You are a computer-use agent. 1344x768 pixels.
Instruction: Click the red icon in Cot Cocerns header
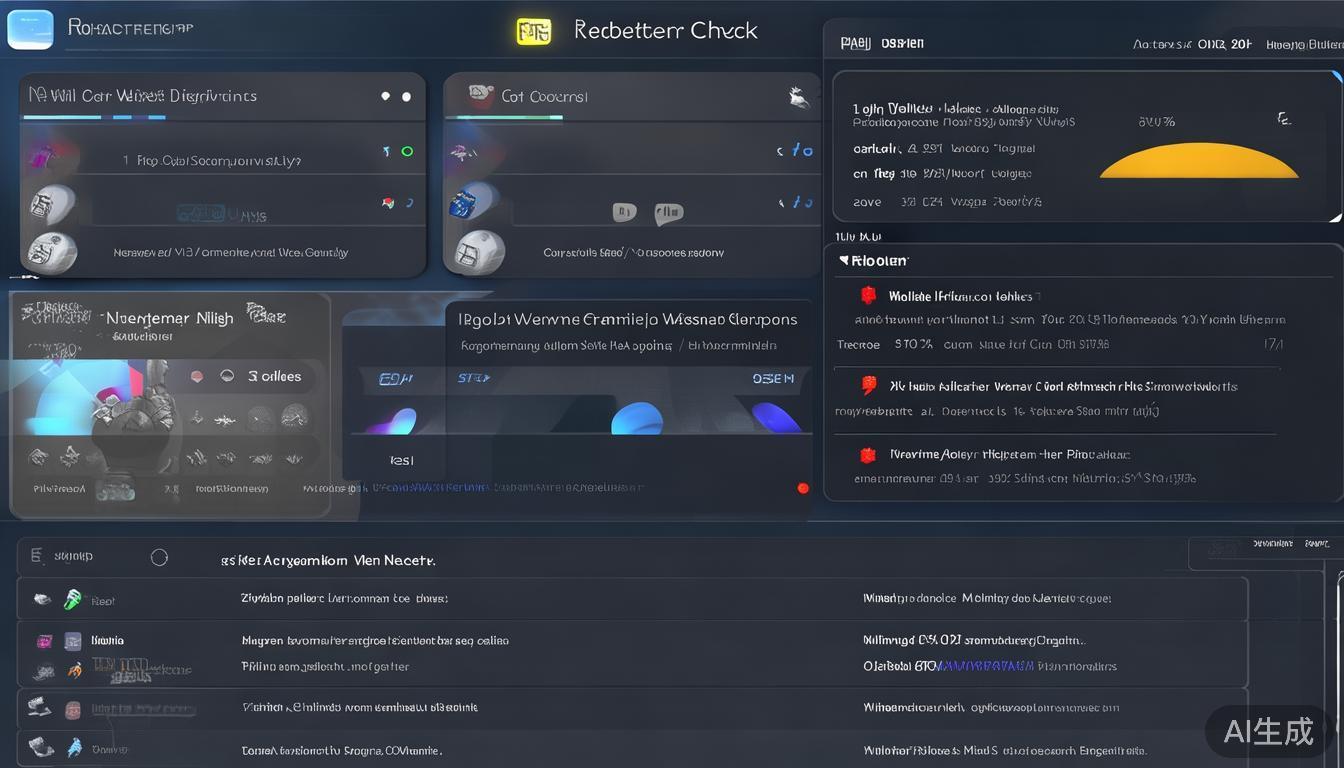click(x=481, y=95)
